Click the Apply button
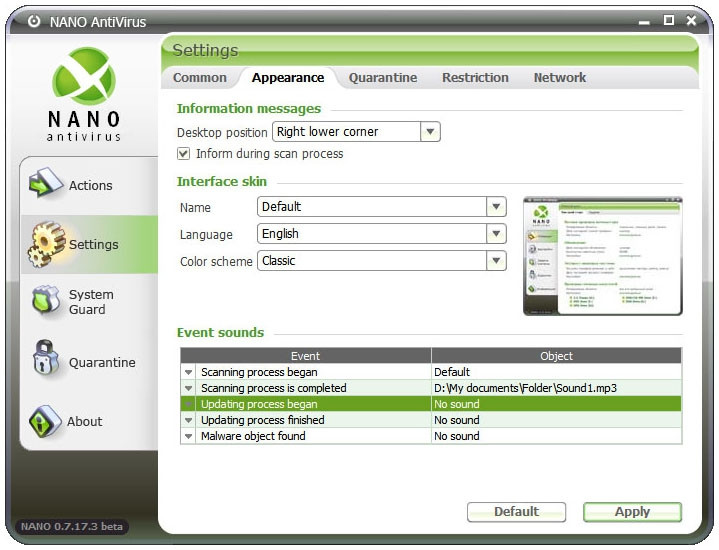719x550 pixels. click(632, 511)
